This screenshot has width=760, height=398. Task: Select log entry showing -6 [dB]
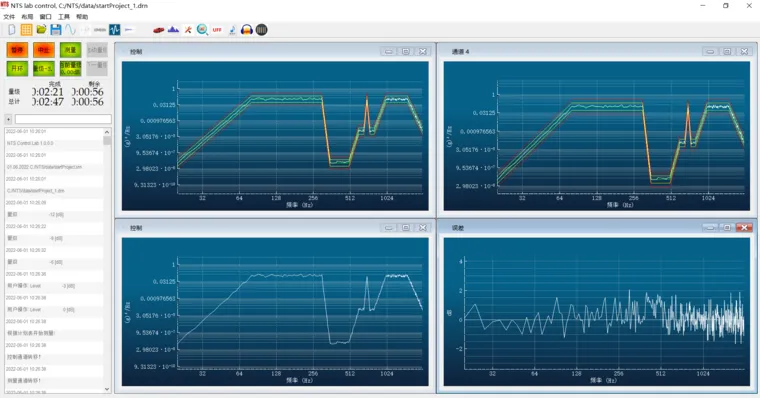click(54, 262)
